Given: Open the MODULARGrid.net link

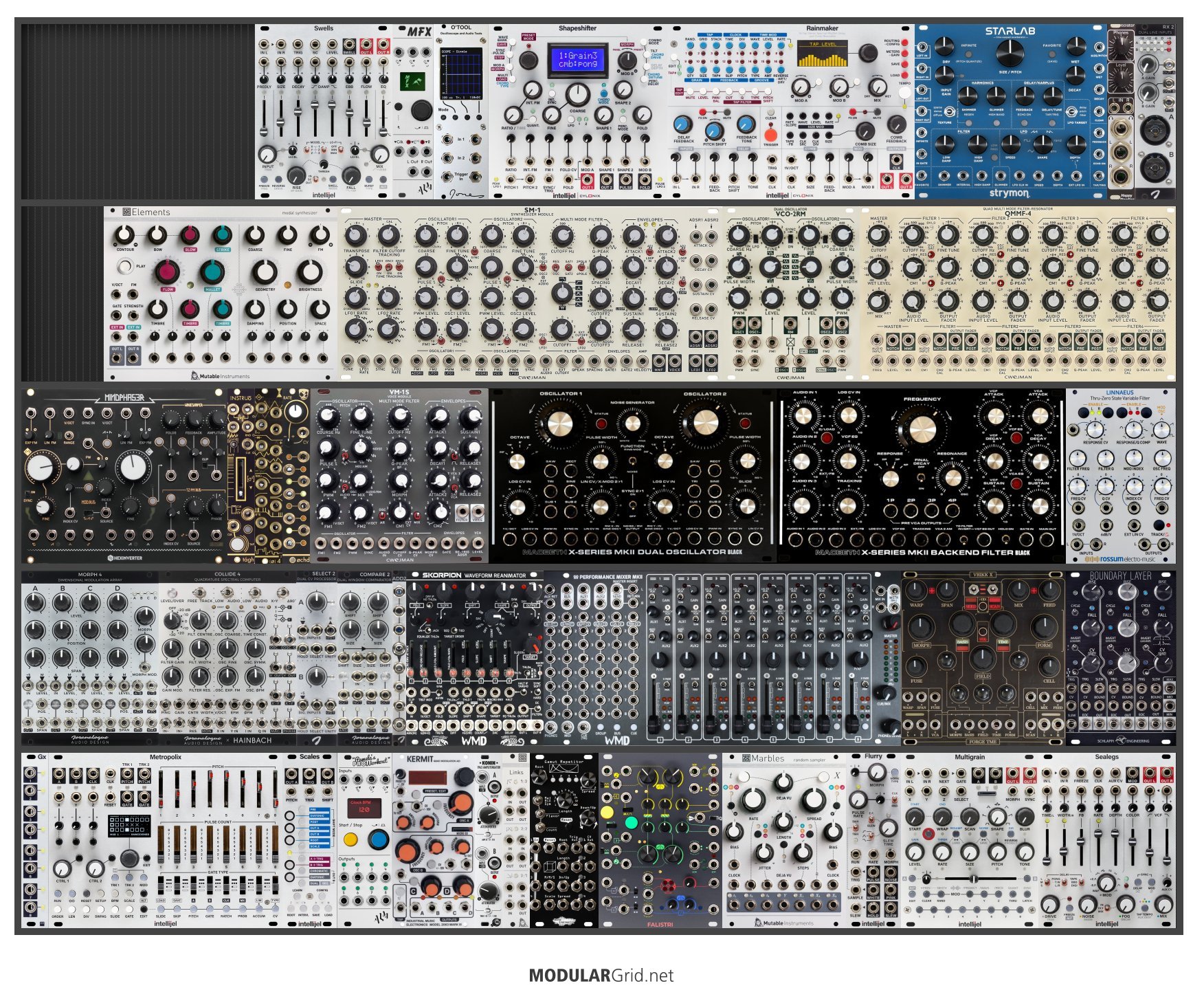Looking at the screenshot, I should point(601,975).
